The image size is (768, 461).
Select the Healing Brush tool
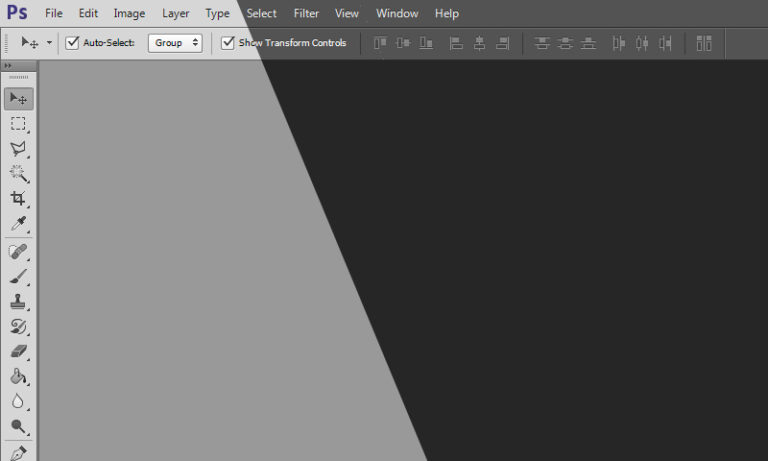[x=18, y=251]
